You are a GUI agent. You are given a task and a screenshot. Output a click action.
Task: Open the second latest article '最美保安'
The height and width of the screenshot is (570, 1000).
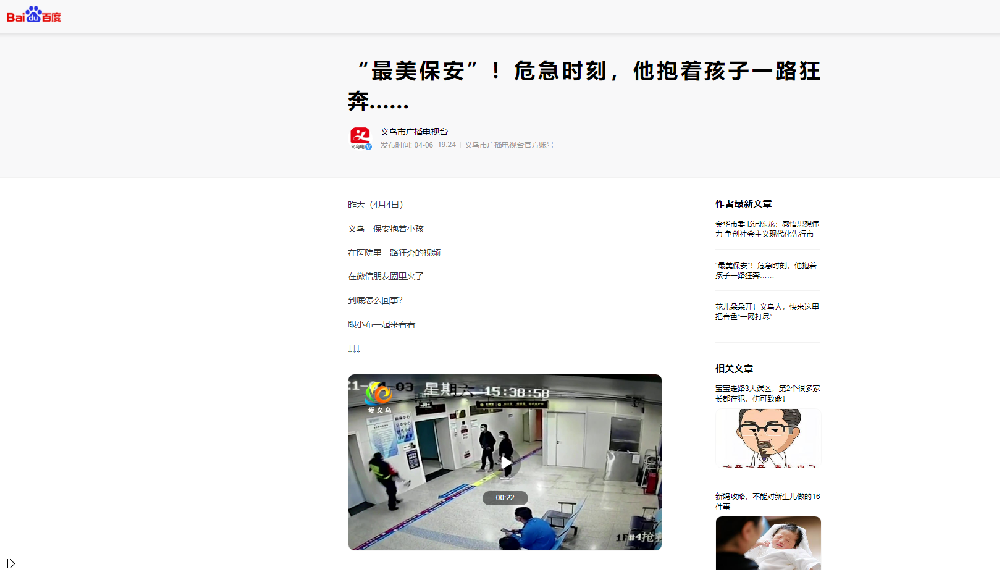[x=767, y=270]
